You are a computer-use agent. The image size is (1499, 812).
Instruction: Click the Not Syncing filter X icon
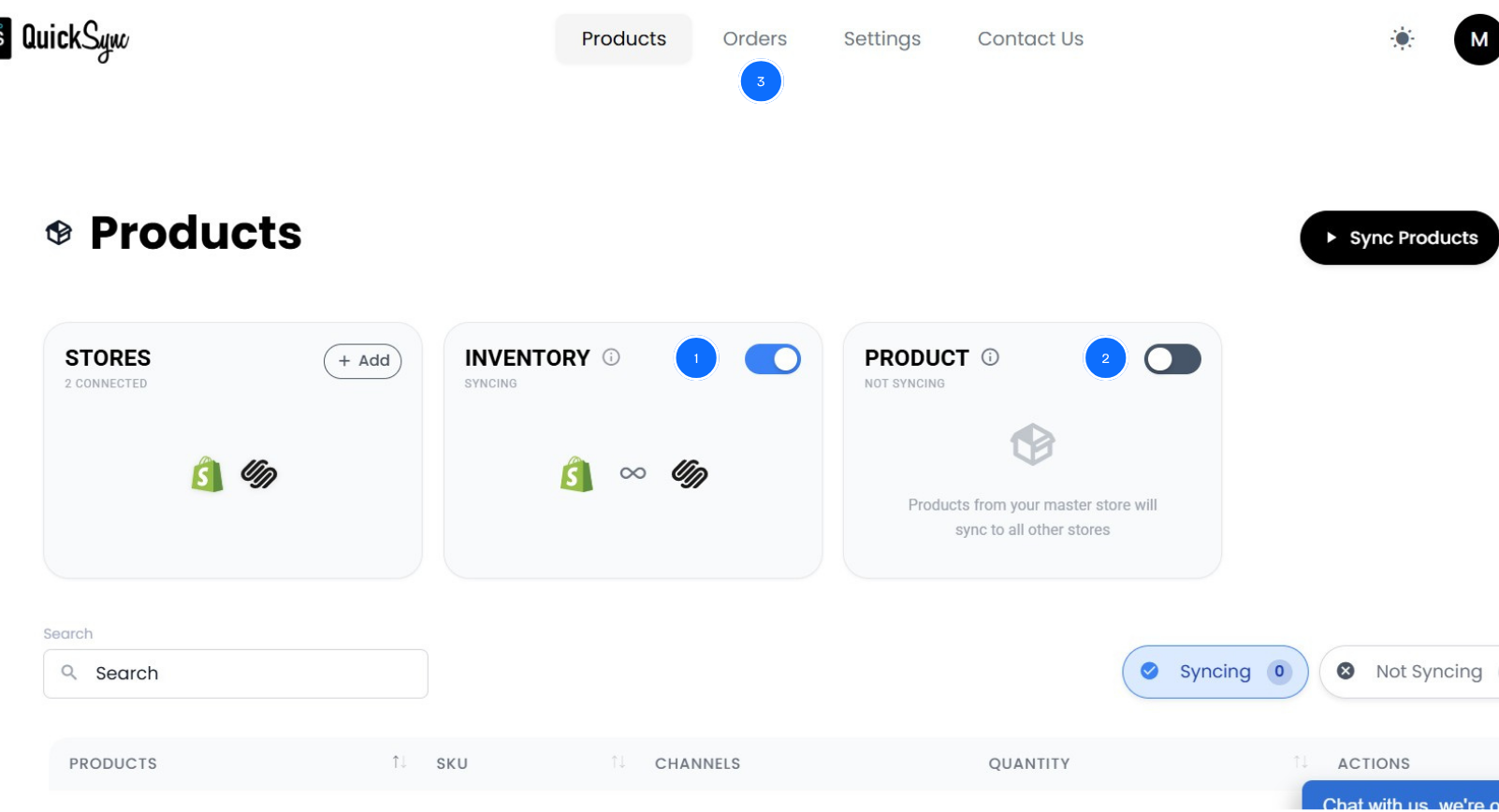click(x=1346, y=672)
